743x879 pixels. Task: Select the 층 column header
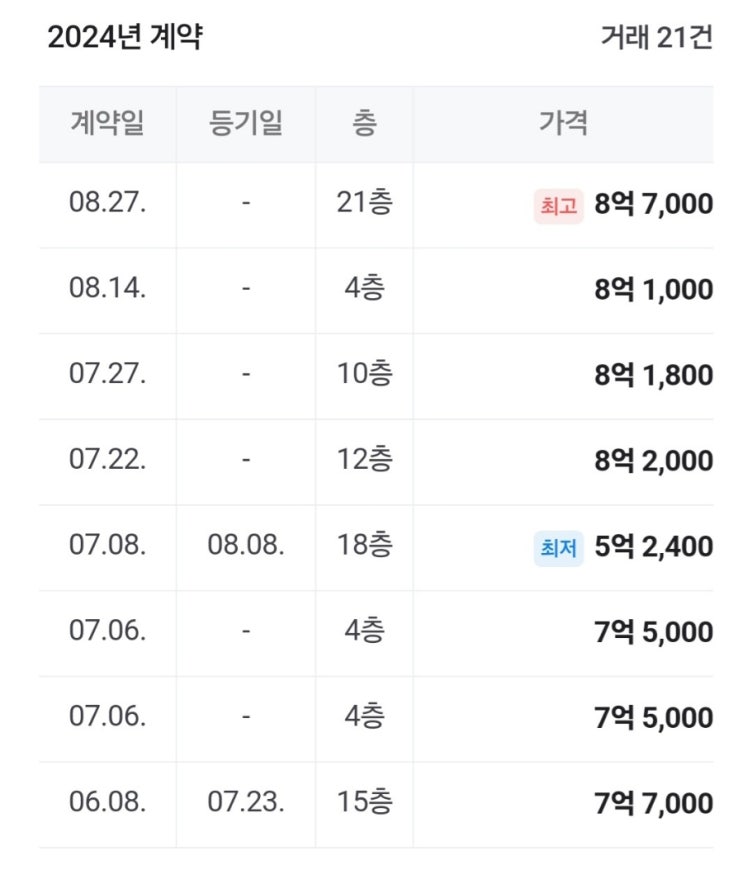[364, 124]
